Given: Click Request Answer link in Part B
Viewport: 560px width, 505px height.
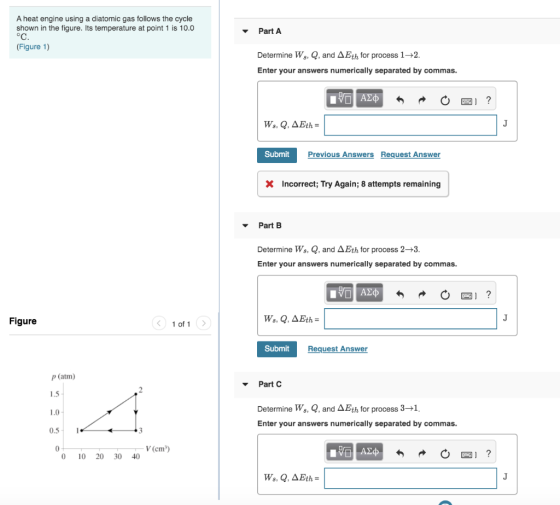Looking at the screenshot, I should coord(338,349).
